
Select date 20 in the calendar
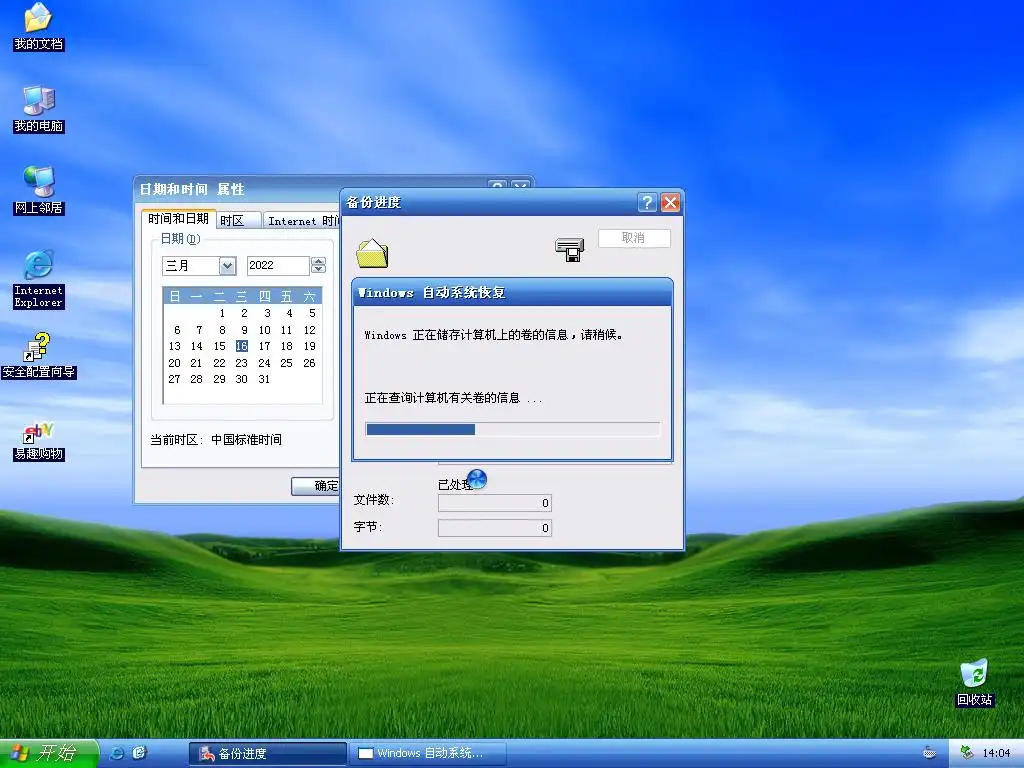point(174,363)
